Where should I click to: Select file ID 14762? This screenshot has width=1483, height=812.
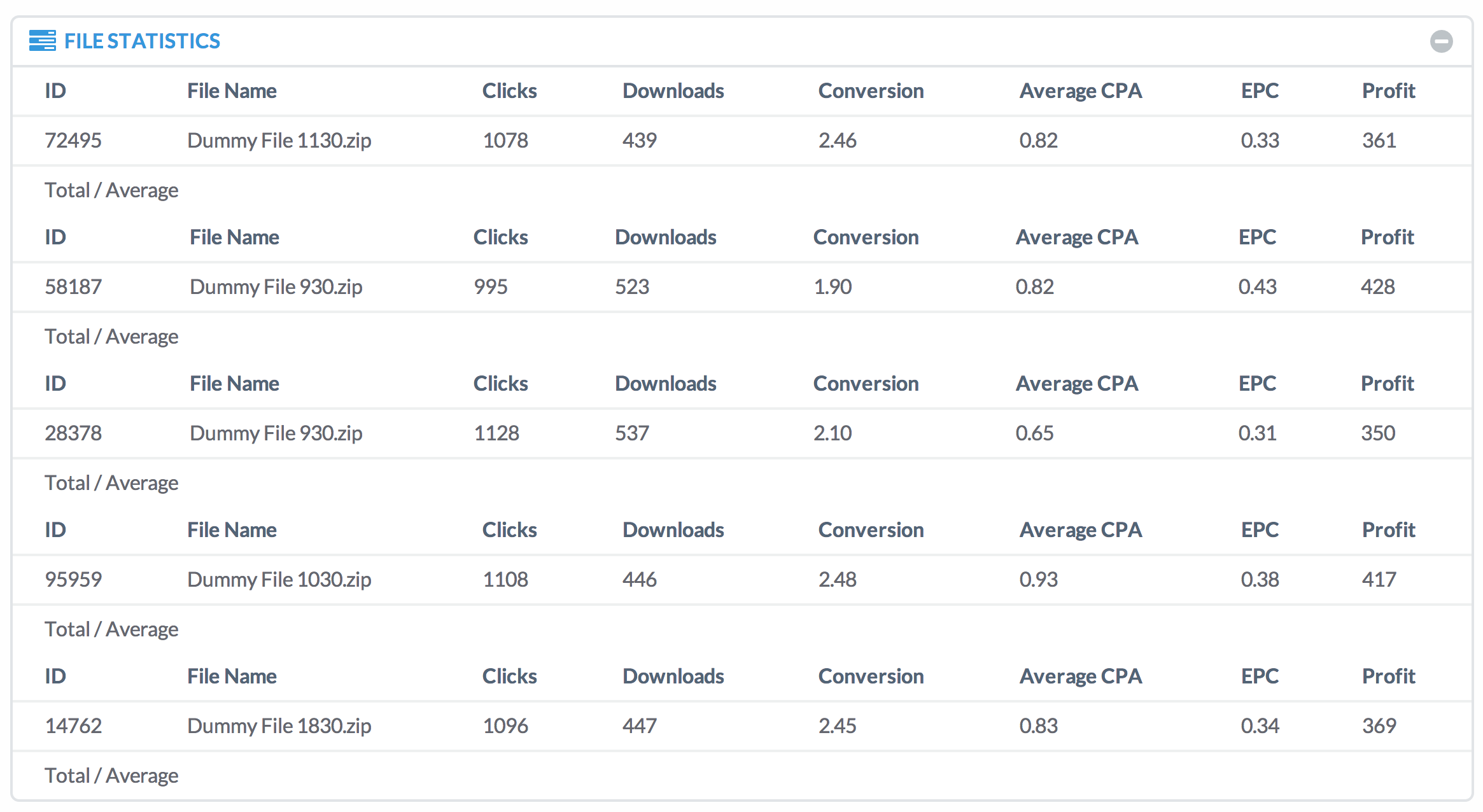click(73, 725)
